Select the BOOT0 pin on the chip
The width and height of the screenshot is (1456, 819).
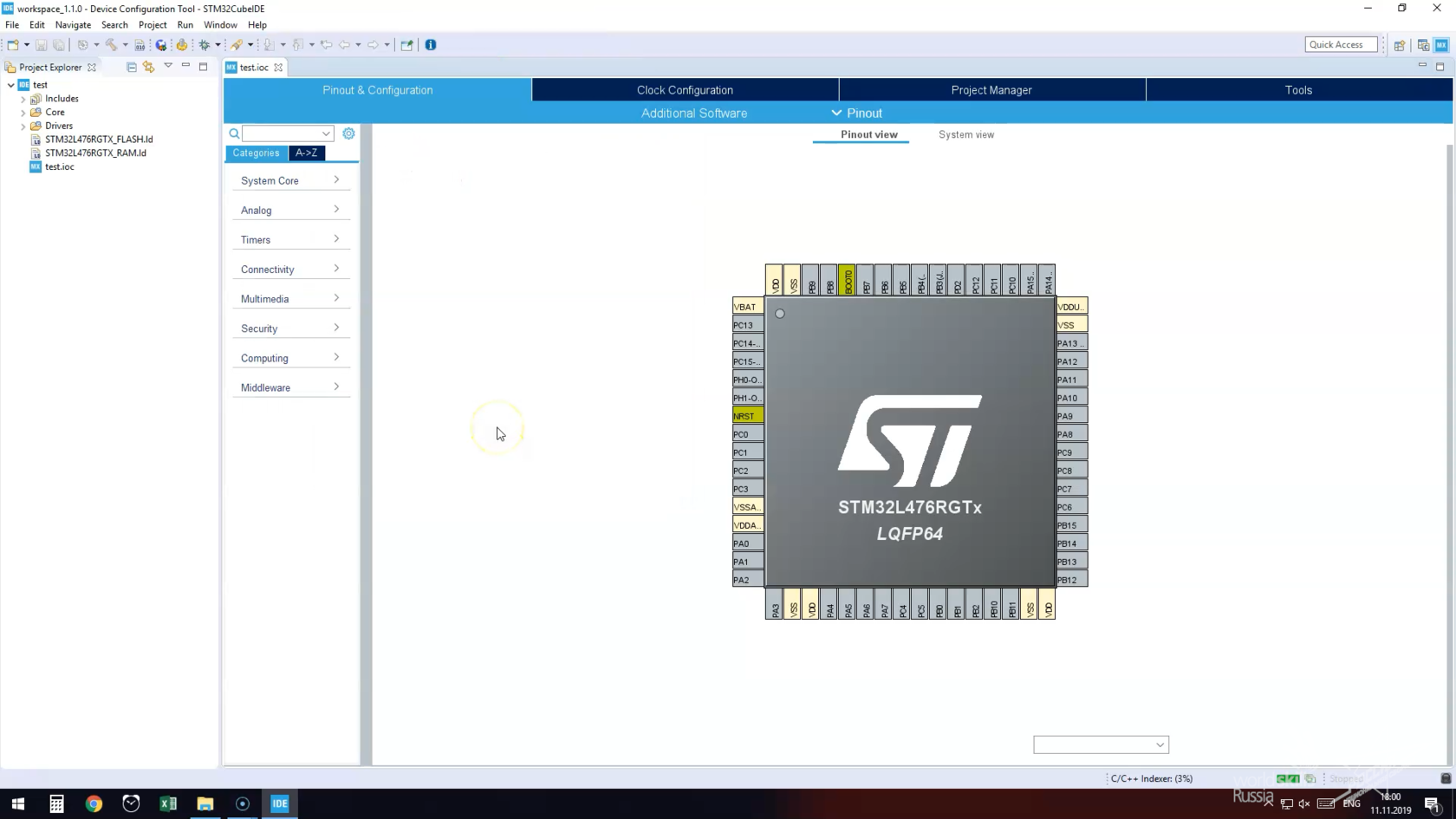tap(848, 280)
